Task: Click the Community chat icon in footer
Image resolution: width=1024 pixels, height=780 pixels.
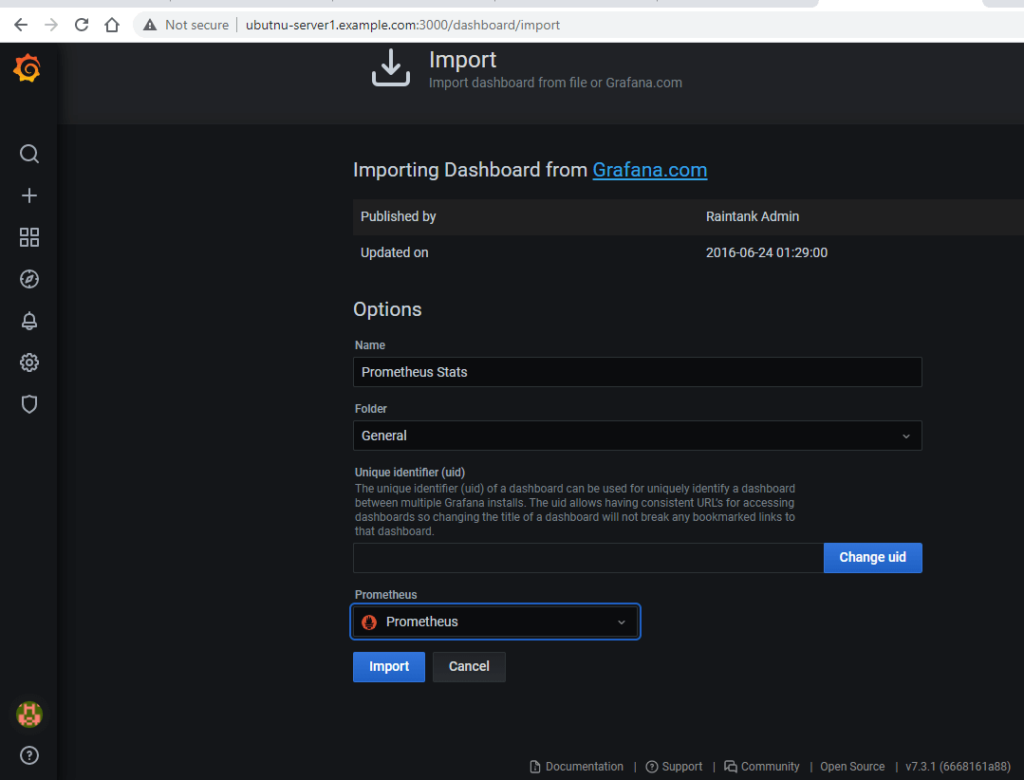Action: click(x=730, y=766)
